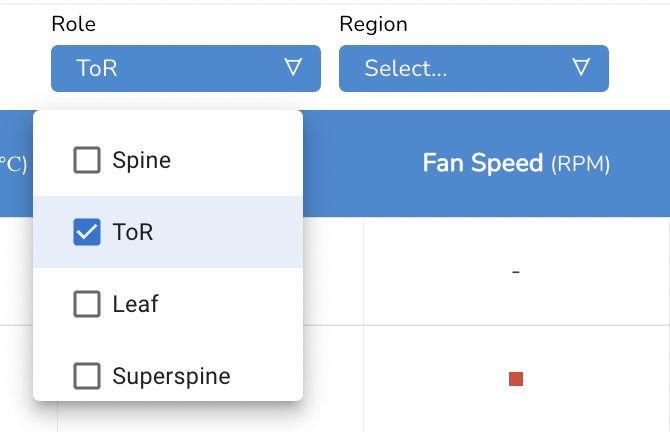Viewport: 670px width, 432px height.
Task: Click the Region dropdown's triangle arrow icon
Action: [x=581, y=68]
